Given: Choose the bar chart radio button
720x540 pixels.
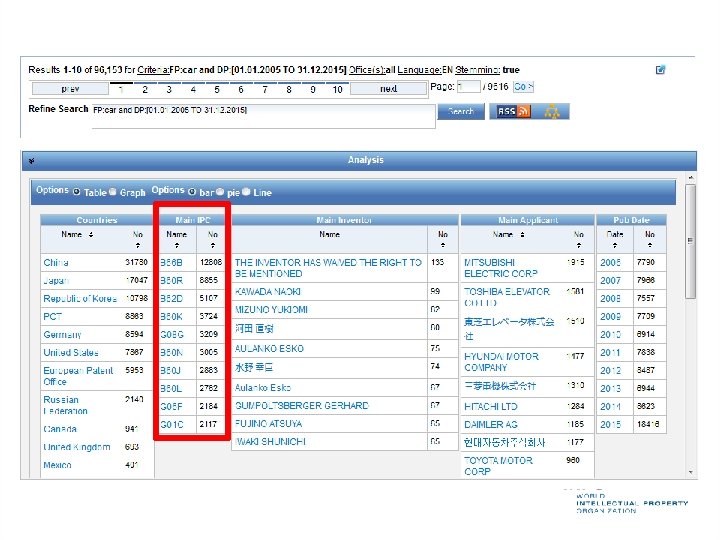Looking at the screenshot, I should (x=191, y=191).
